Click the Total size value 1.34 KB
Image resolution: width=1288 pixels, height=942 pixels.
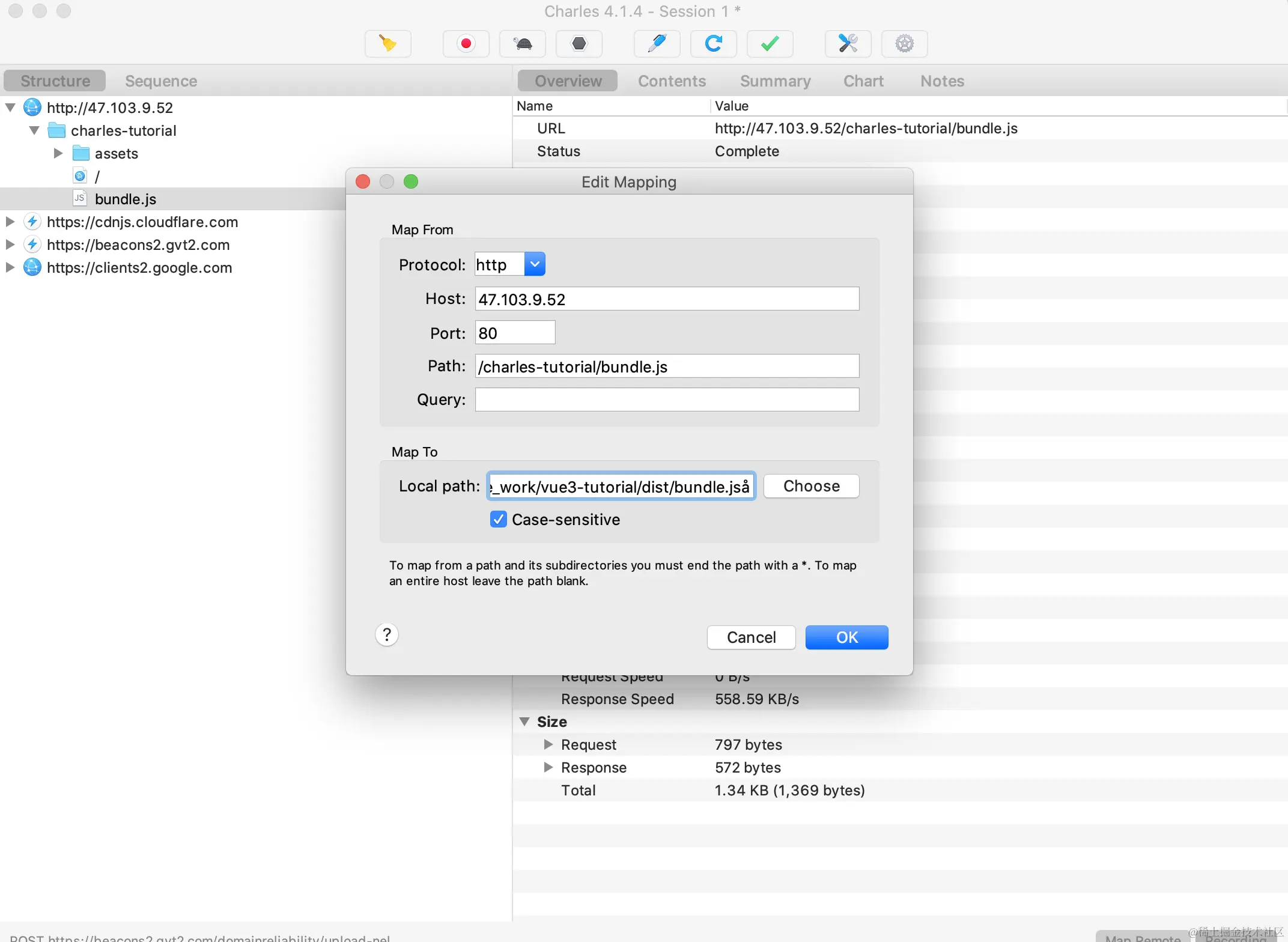pyautogui.click(x=789, y=790)
